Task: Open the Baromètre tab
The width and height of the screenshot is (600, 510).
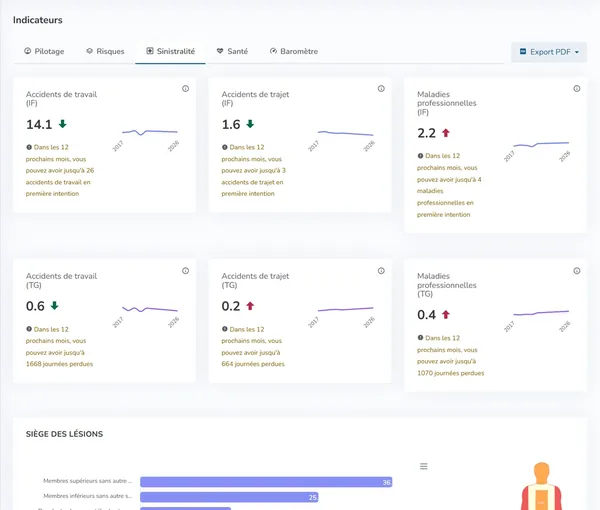Action: [x=294, y=51]
